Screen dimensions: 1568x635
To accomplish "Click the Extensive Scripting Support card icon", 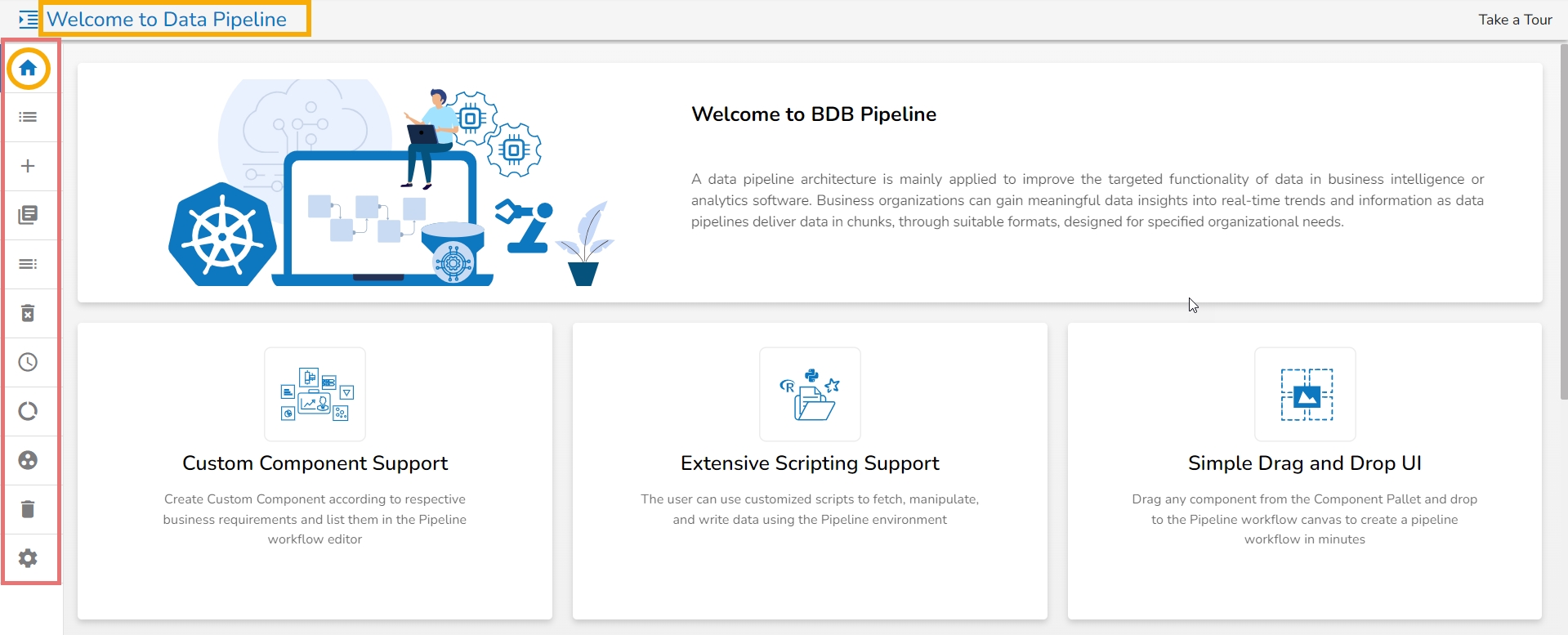I will pyautogui.click(x=810, y=394).
